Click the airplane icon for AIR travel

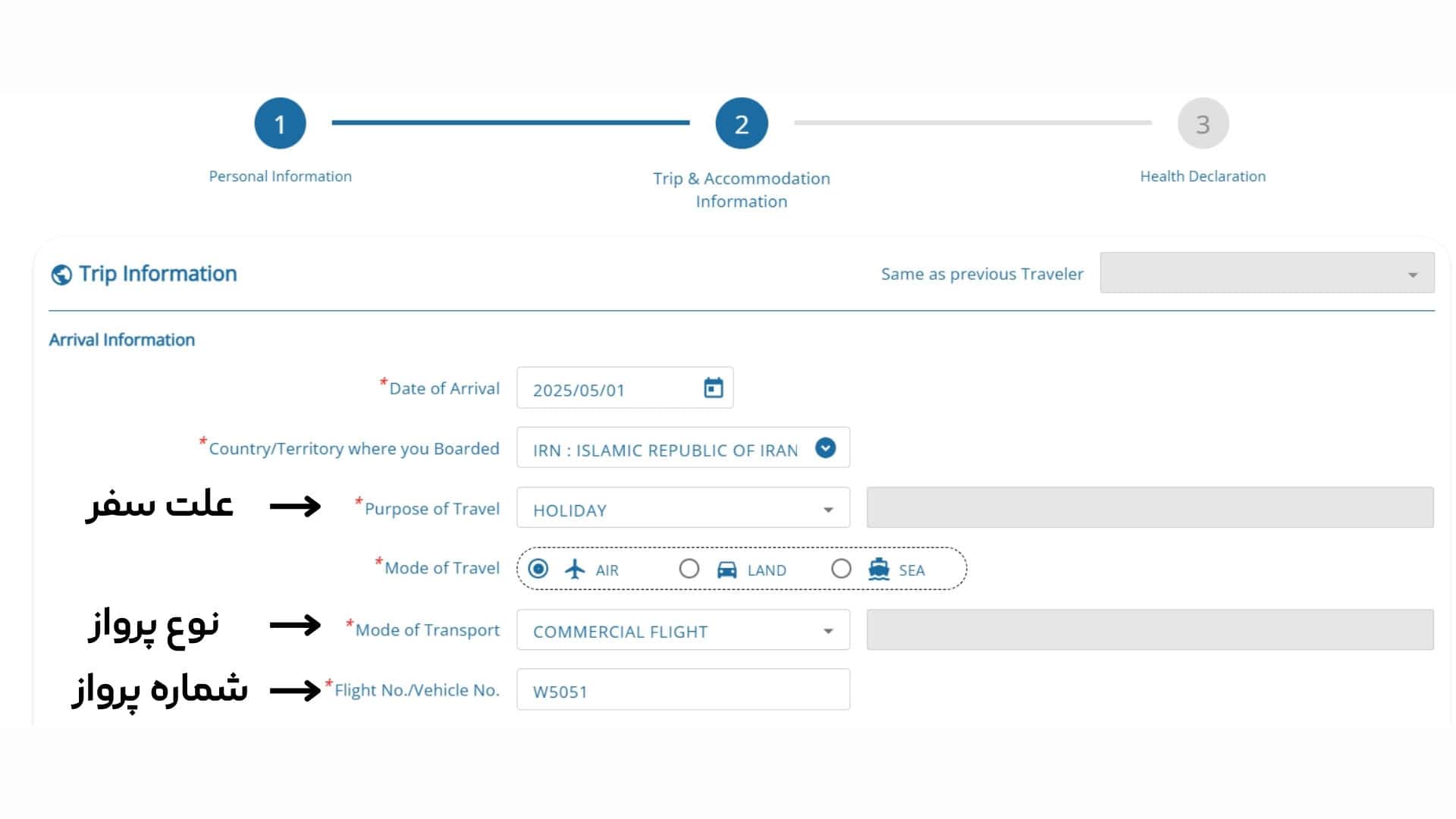tap(575, 569)
